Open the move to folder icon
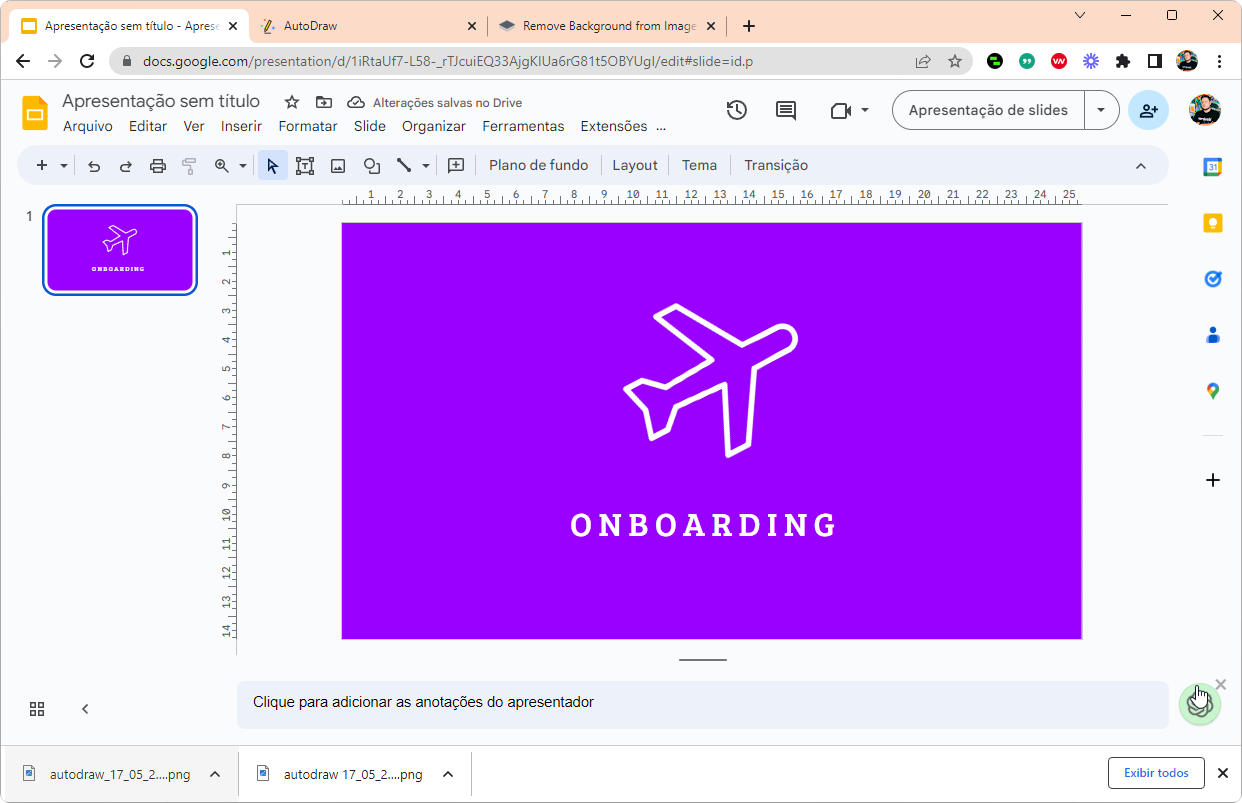Viewport: 1242px width, 803px height. click(x=323, y=102)
